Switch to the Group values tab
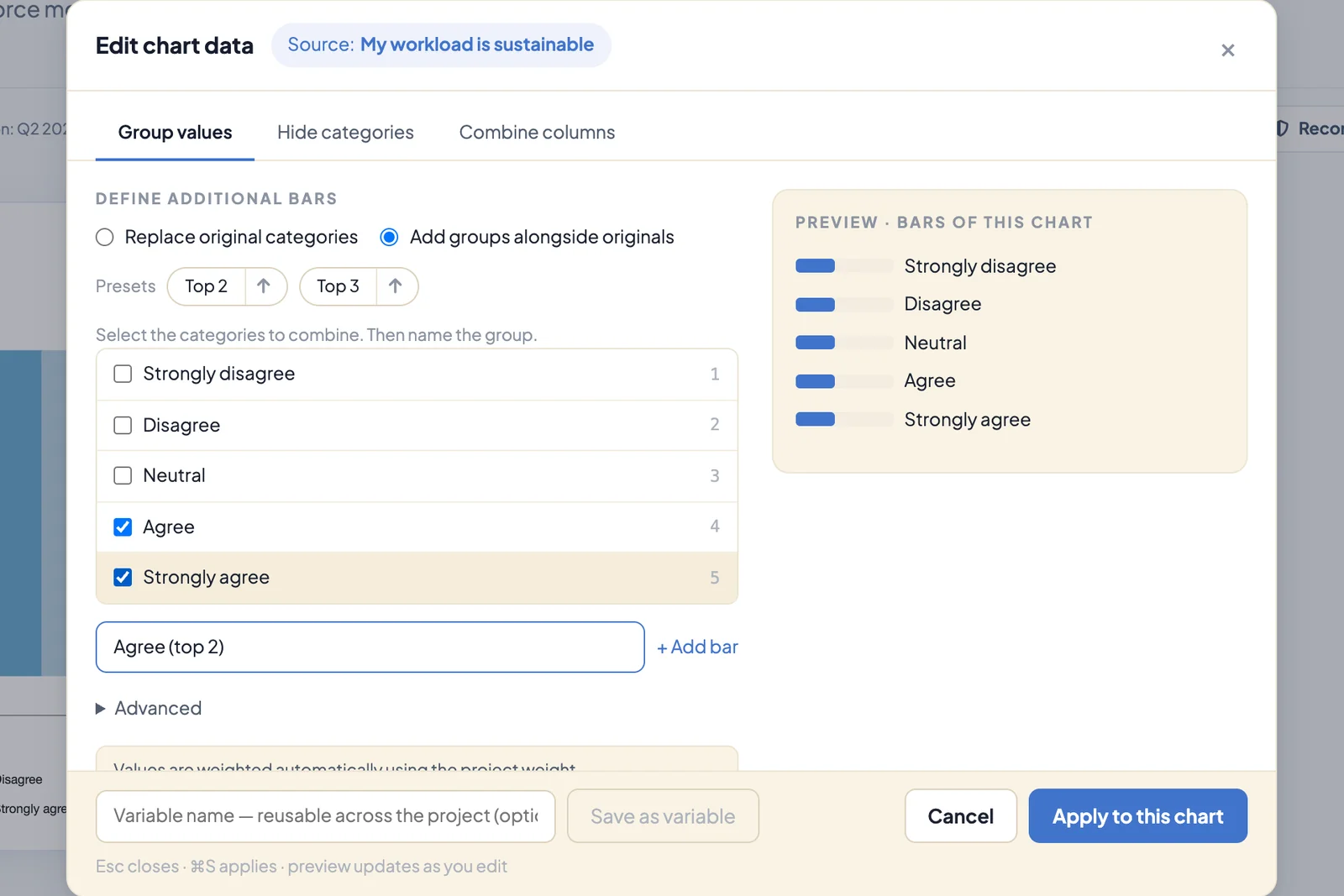Screen dimensions: 1344x896 (x=175, y=133)
